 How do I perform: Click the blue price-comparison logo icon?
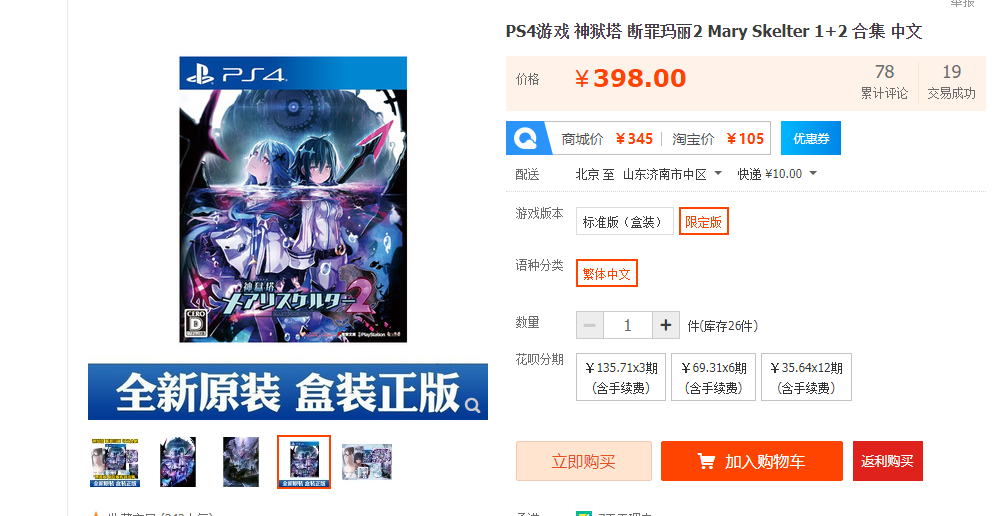pos(529,138)
